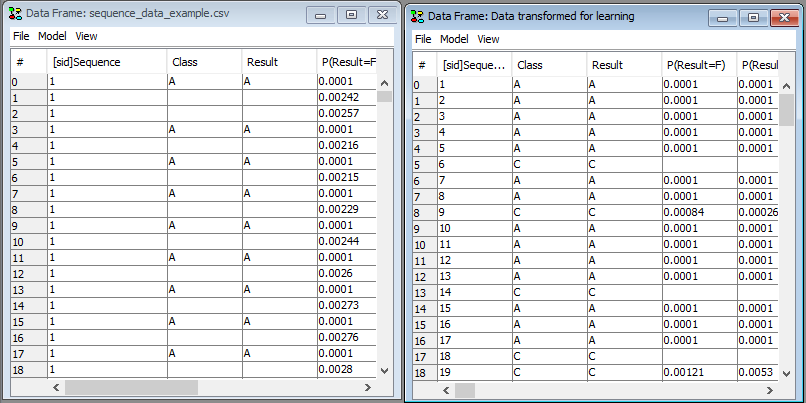Click horizontal scrollbar thumb in left window

click(x=131, y=387)
